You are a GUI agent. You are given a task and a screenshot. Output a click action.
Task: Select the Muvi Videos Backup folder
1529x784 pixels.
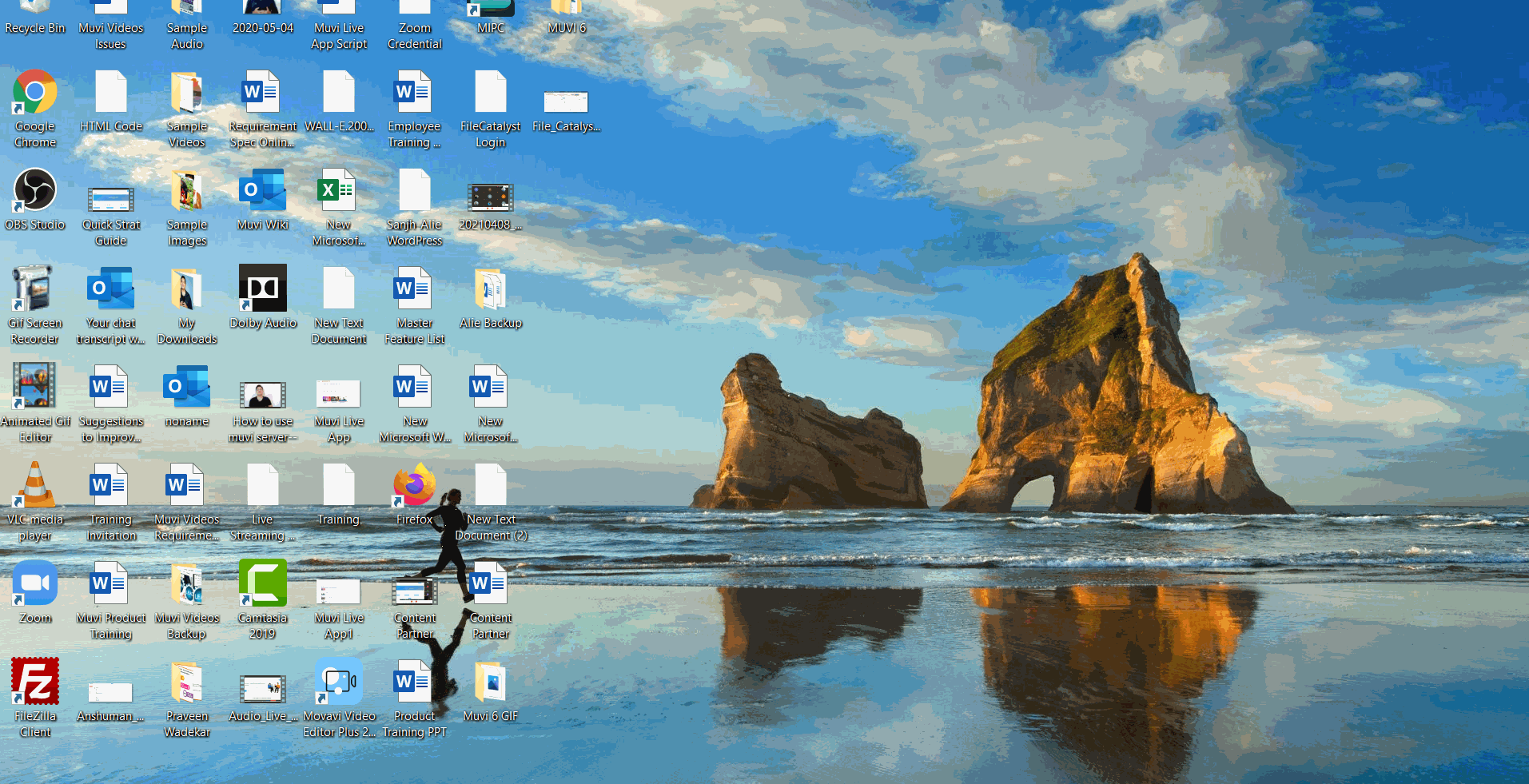(x=187, y=600)
